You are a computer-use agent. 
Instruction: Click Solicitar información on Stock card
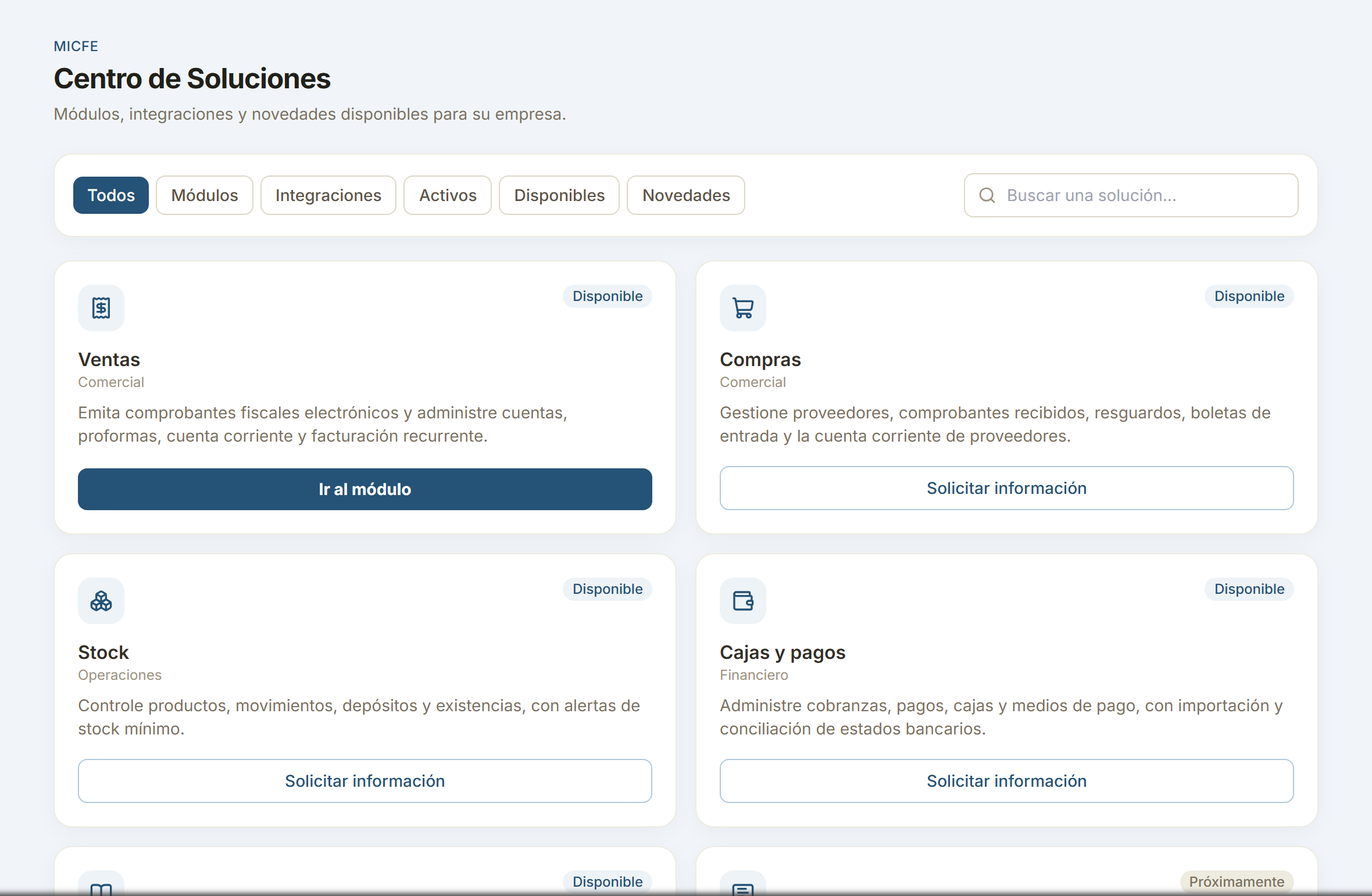click(x=365, y=781)
